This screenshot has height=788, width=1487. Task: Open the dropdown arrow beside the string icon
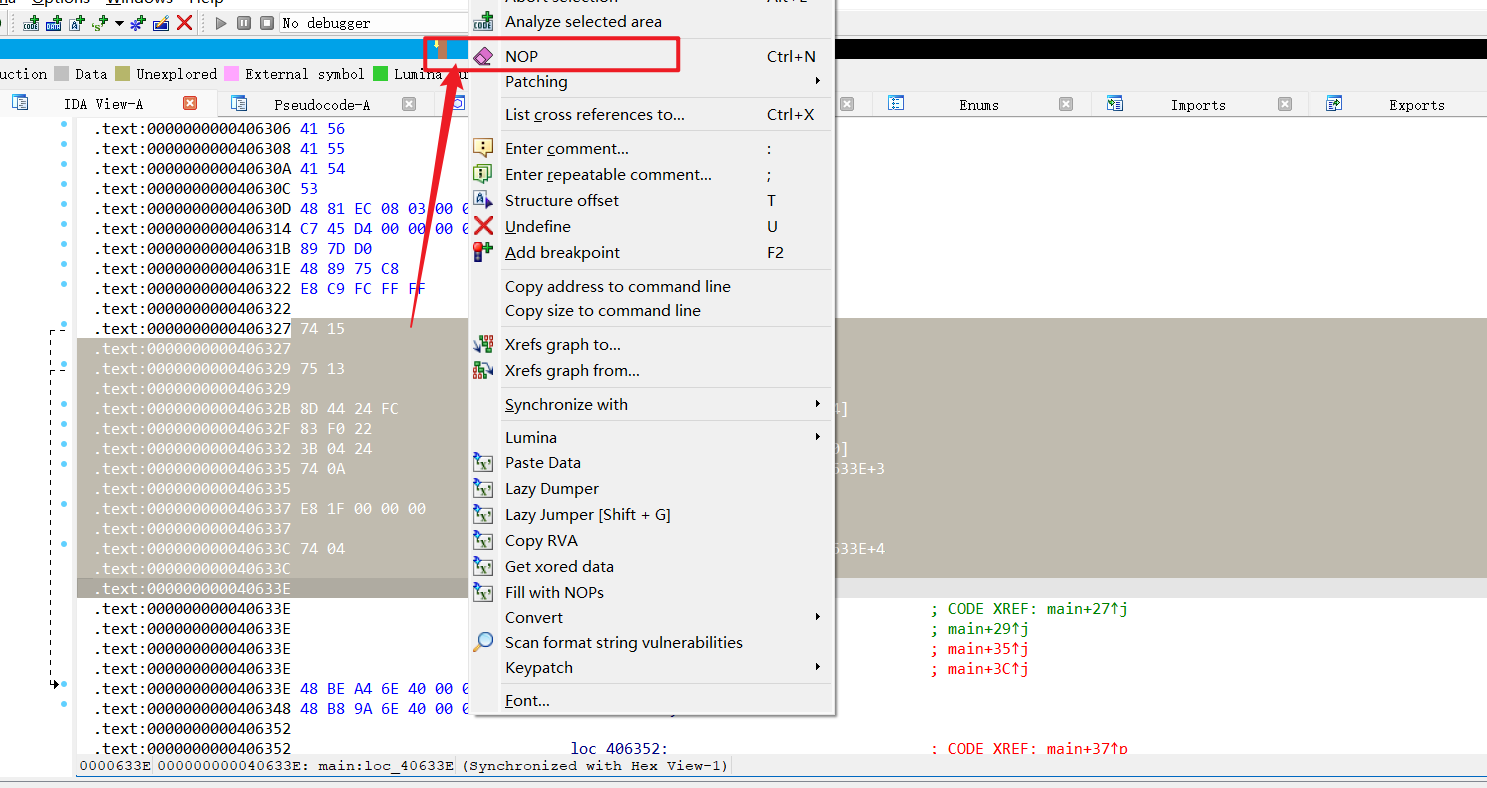(119, 23)
